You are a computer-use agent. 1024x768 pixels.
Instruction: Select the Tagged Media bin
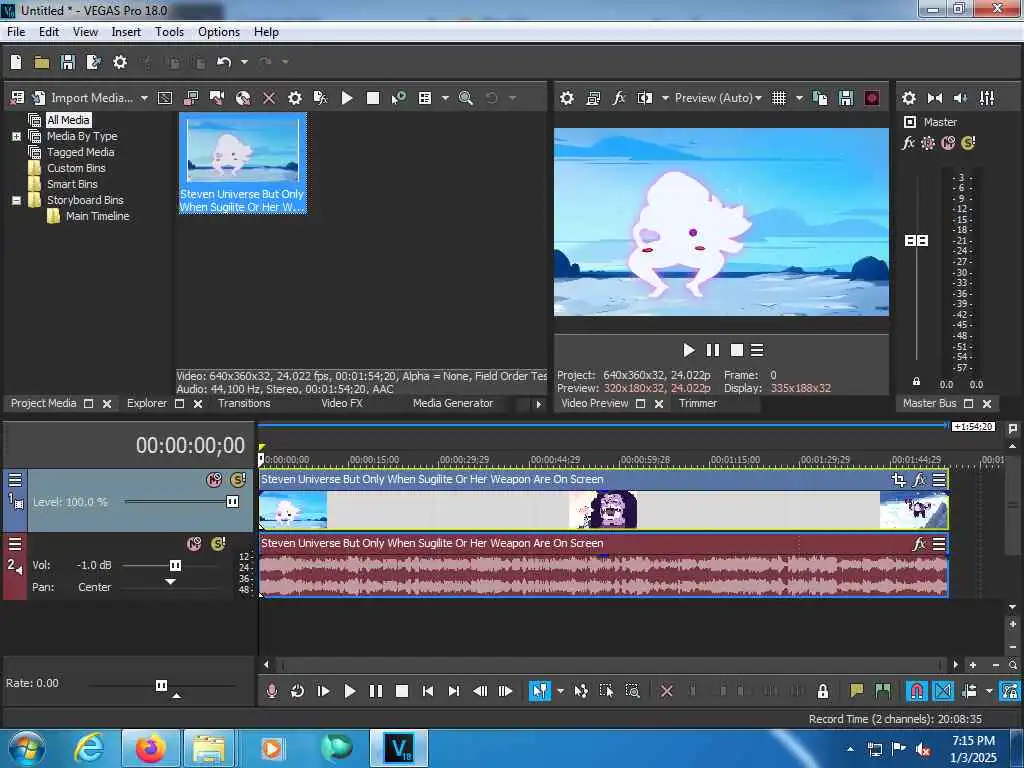80,152
